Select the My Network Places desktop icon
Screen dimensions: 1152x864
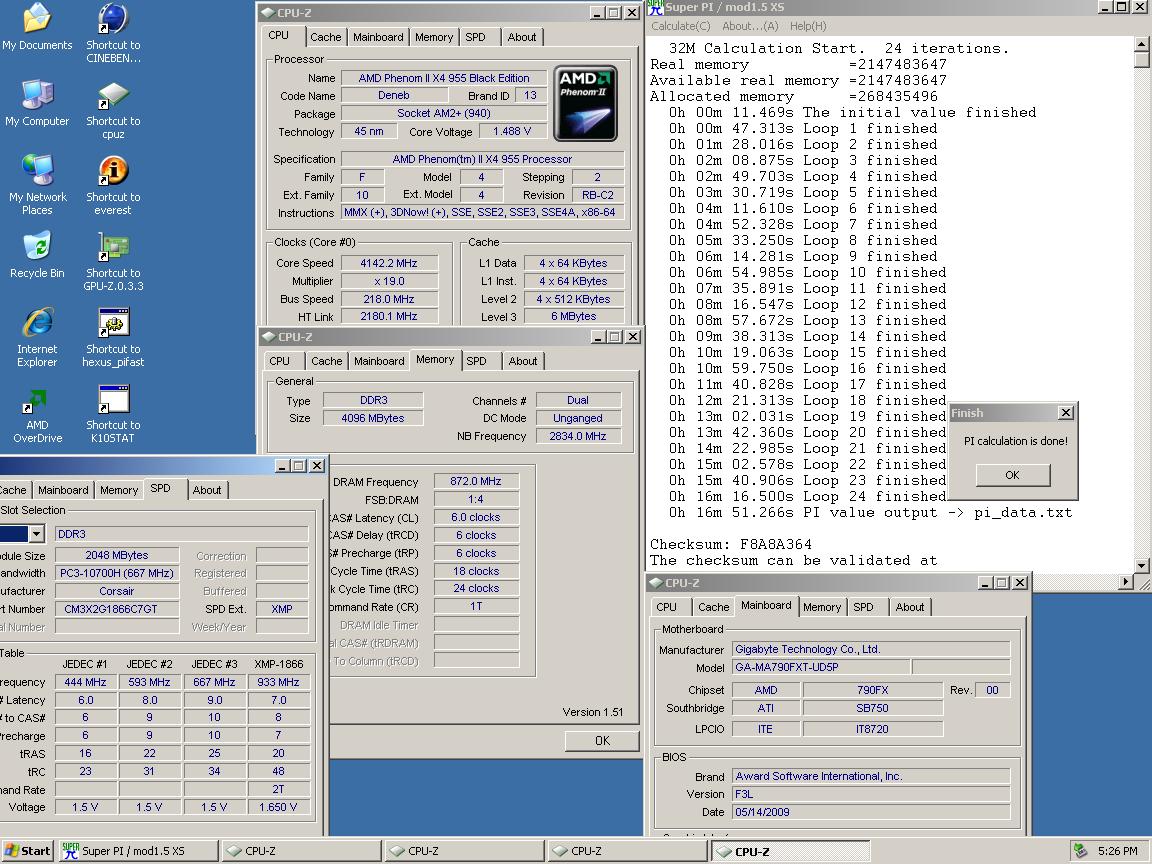coord(37,184)
